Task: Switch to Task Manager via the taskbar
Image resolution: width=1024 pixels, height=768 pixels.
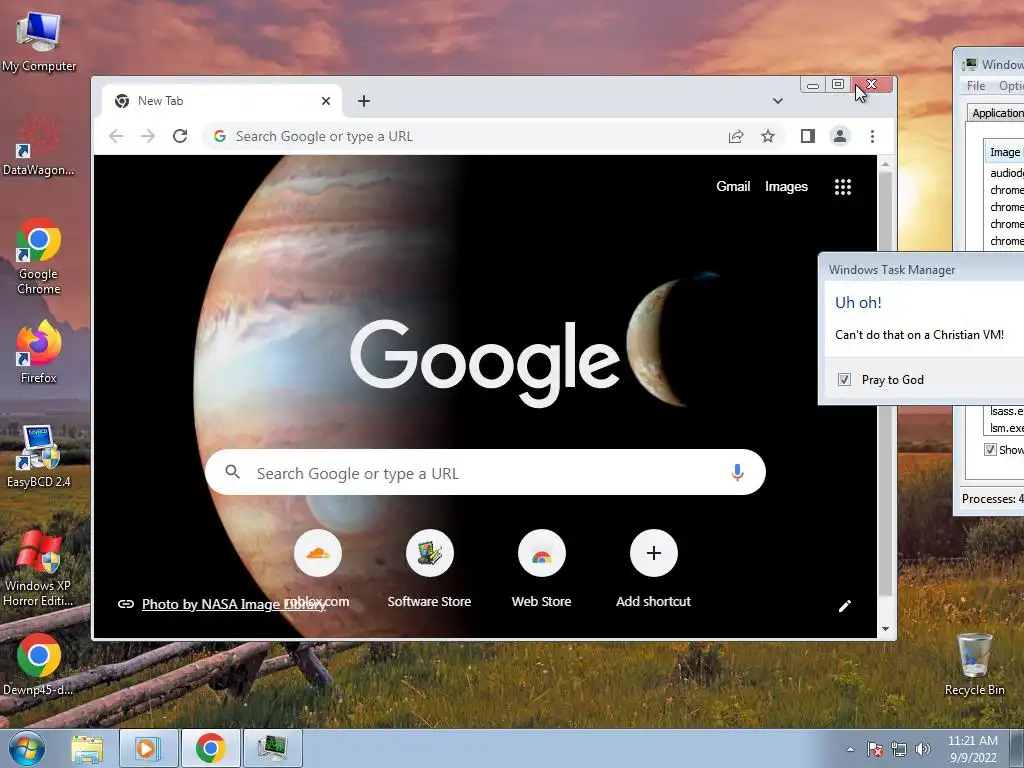Action: click(272, 748)
